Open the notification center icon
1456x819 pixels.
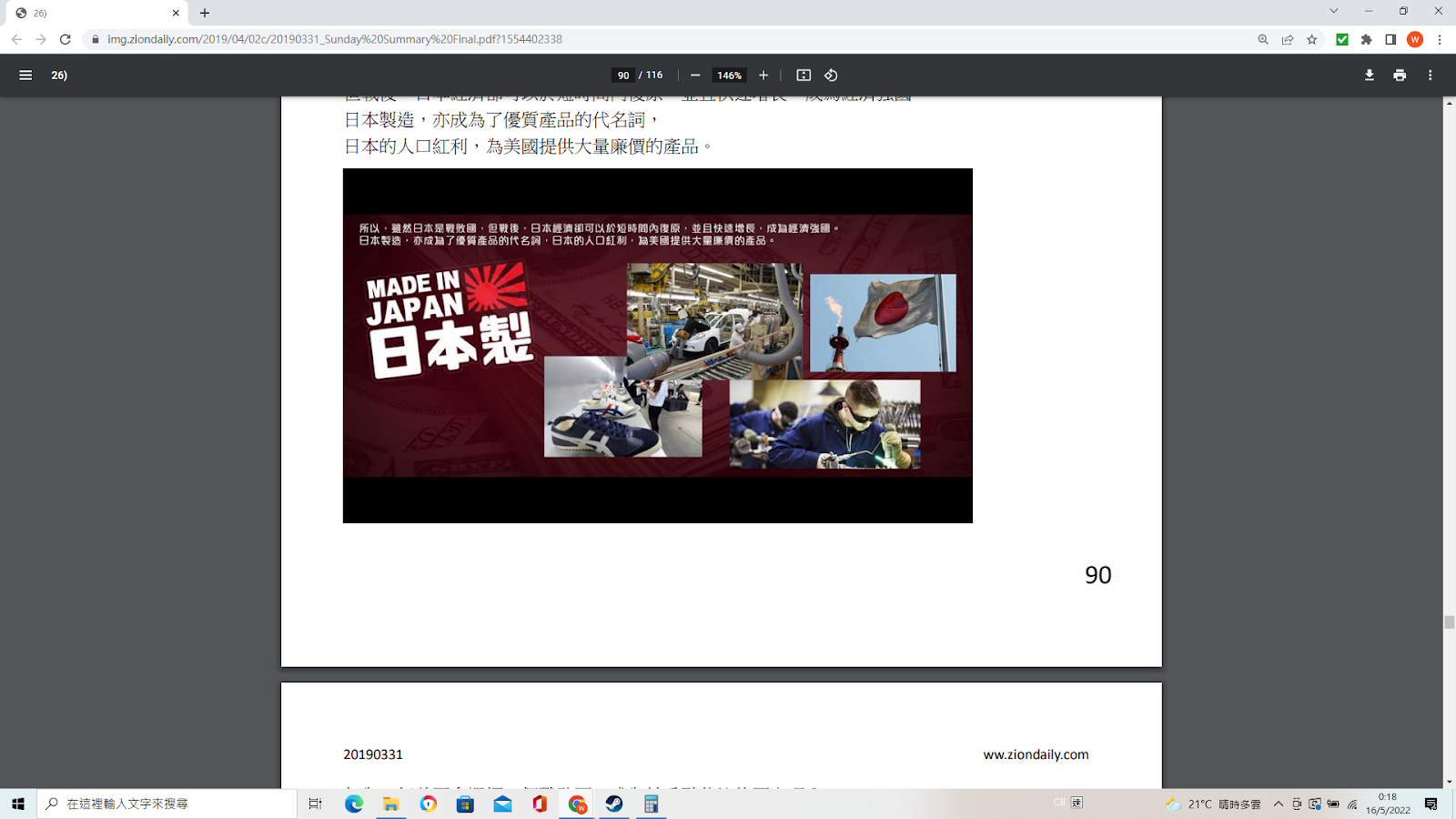[x=1431, y=804]
